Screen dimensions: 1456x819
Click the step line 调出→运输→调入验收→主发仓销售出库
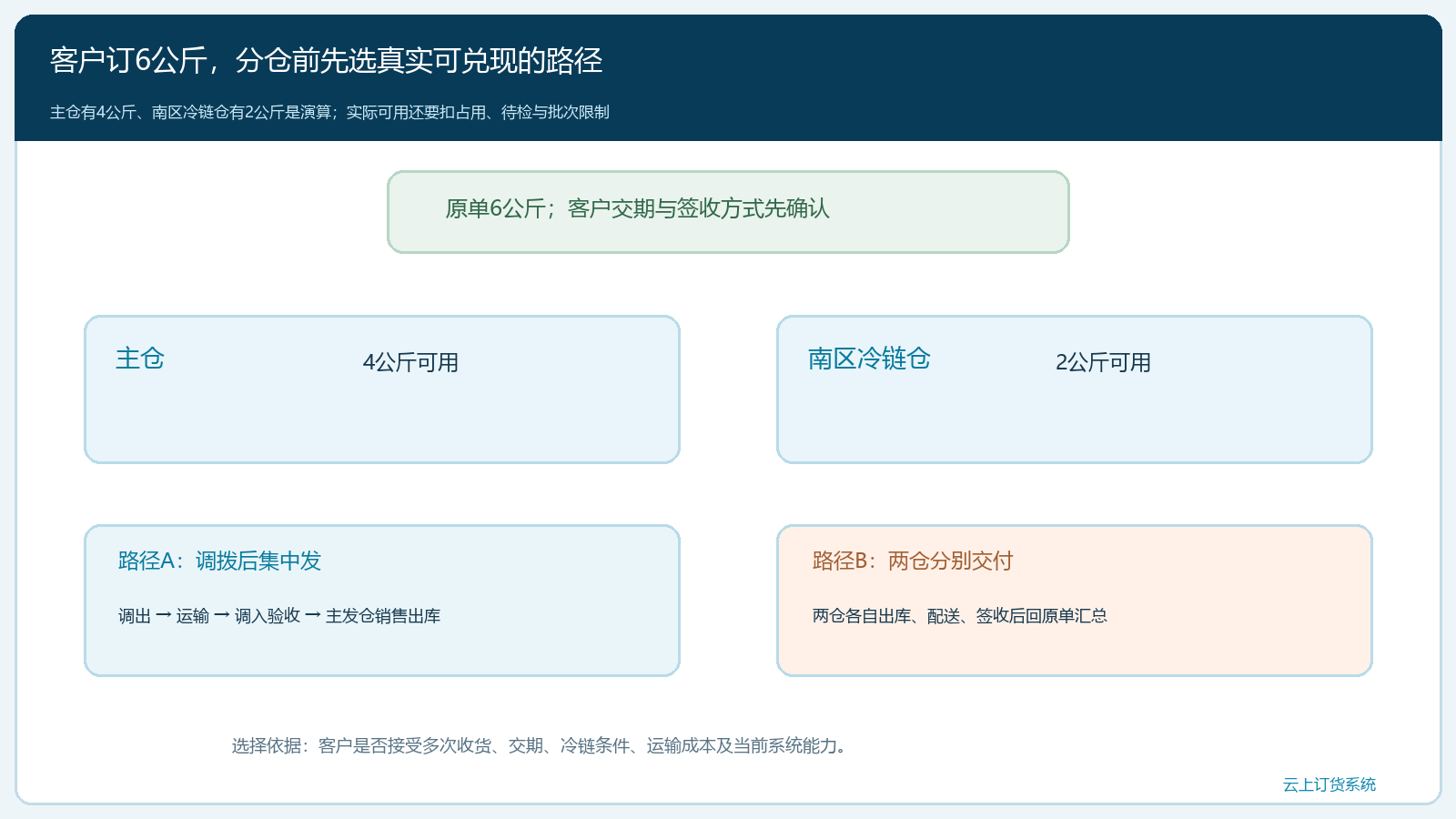[279, 616]
